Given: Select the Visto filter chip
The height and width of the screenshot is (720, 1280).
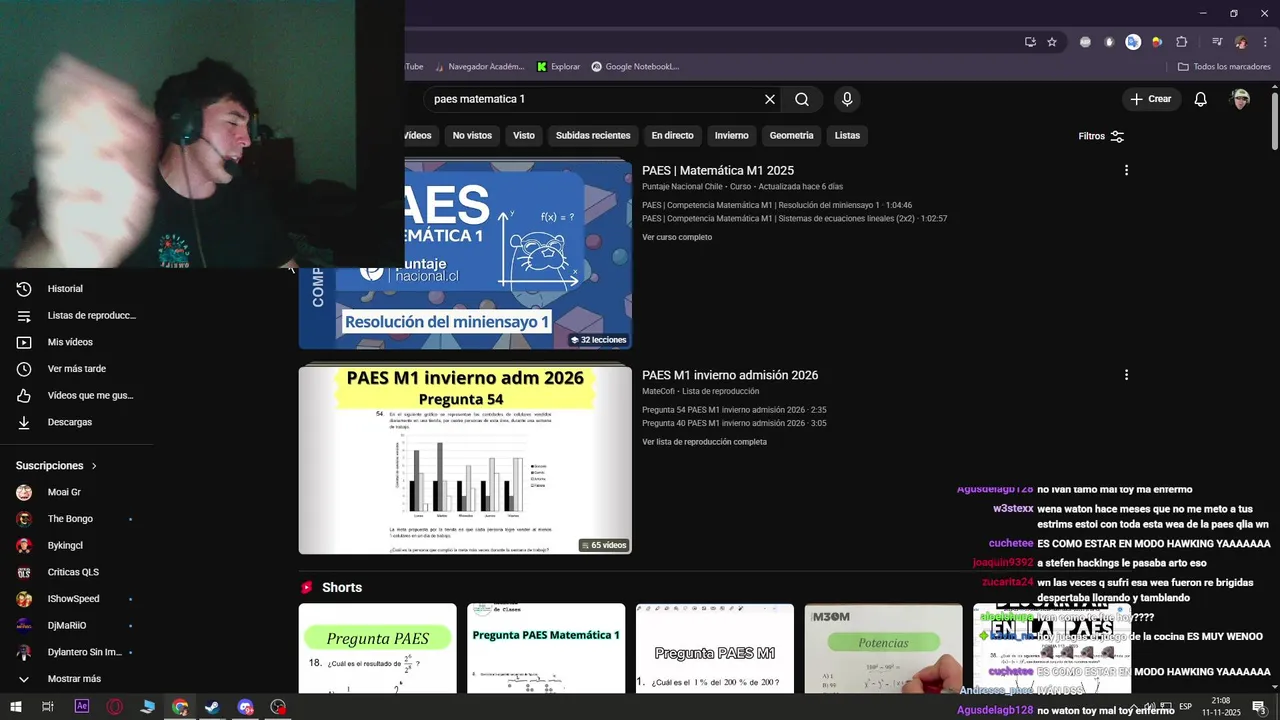Looking at the screenshot, I should click(x=524, y=135).
